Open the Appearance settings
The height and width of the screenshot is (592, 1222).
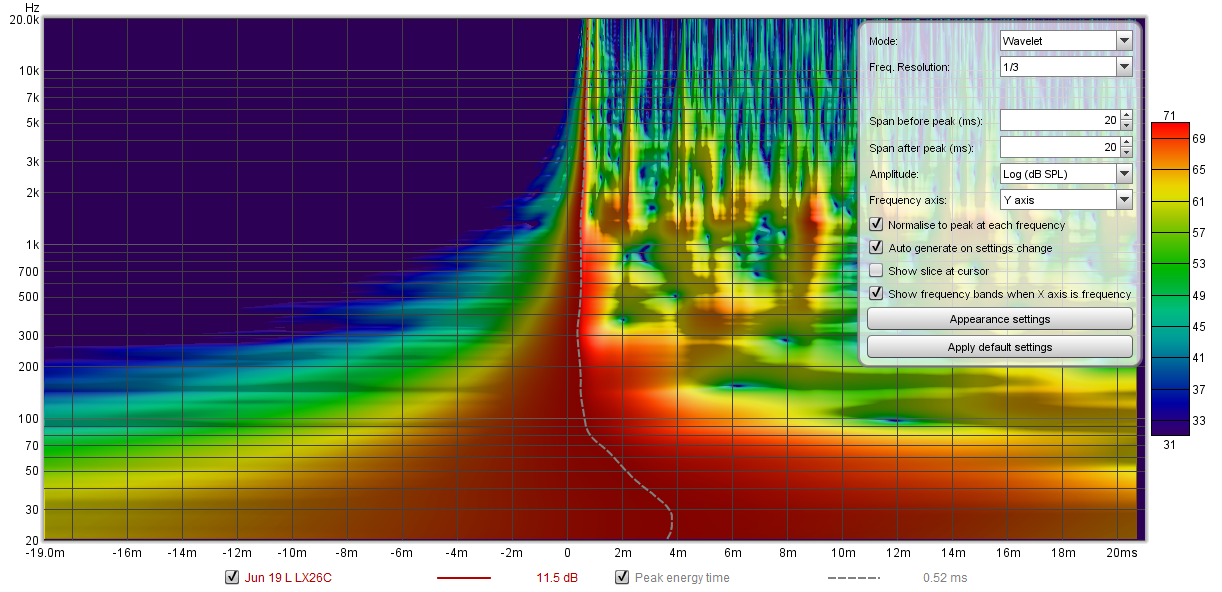tap(999, 319)
